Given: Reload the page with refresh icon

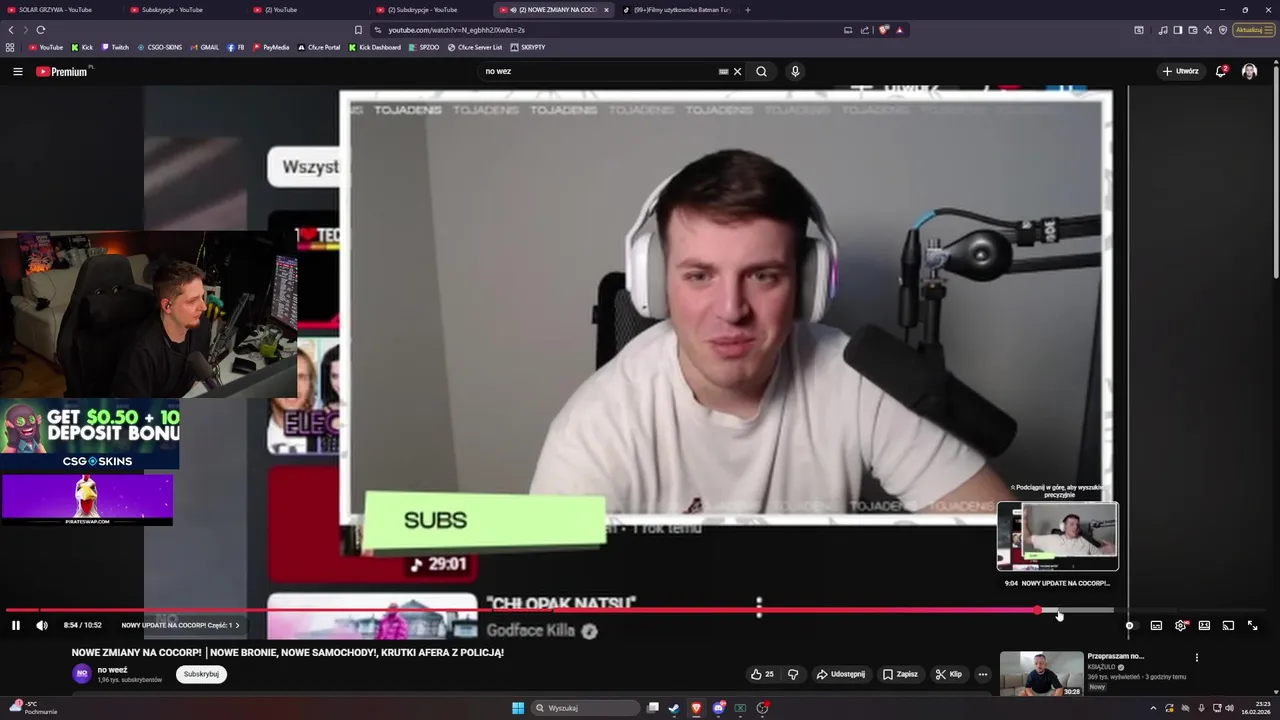Looking at the screenshot, I should (40, 30).
